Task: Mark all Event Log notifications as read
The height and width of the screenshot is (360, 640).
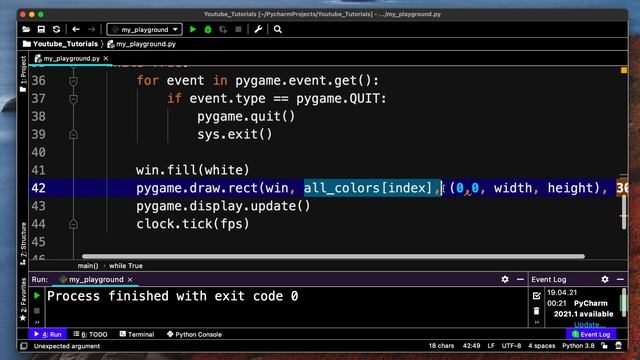Action: [x=536, y=296]
